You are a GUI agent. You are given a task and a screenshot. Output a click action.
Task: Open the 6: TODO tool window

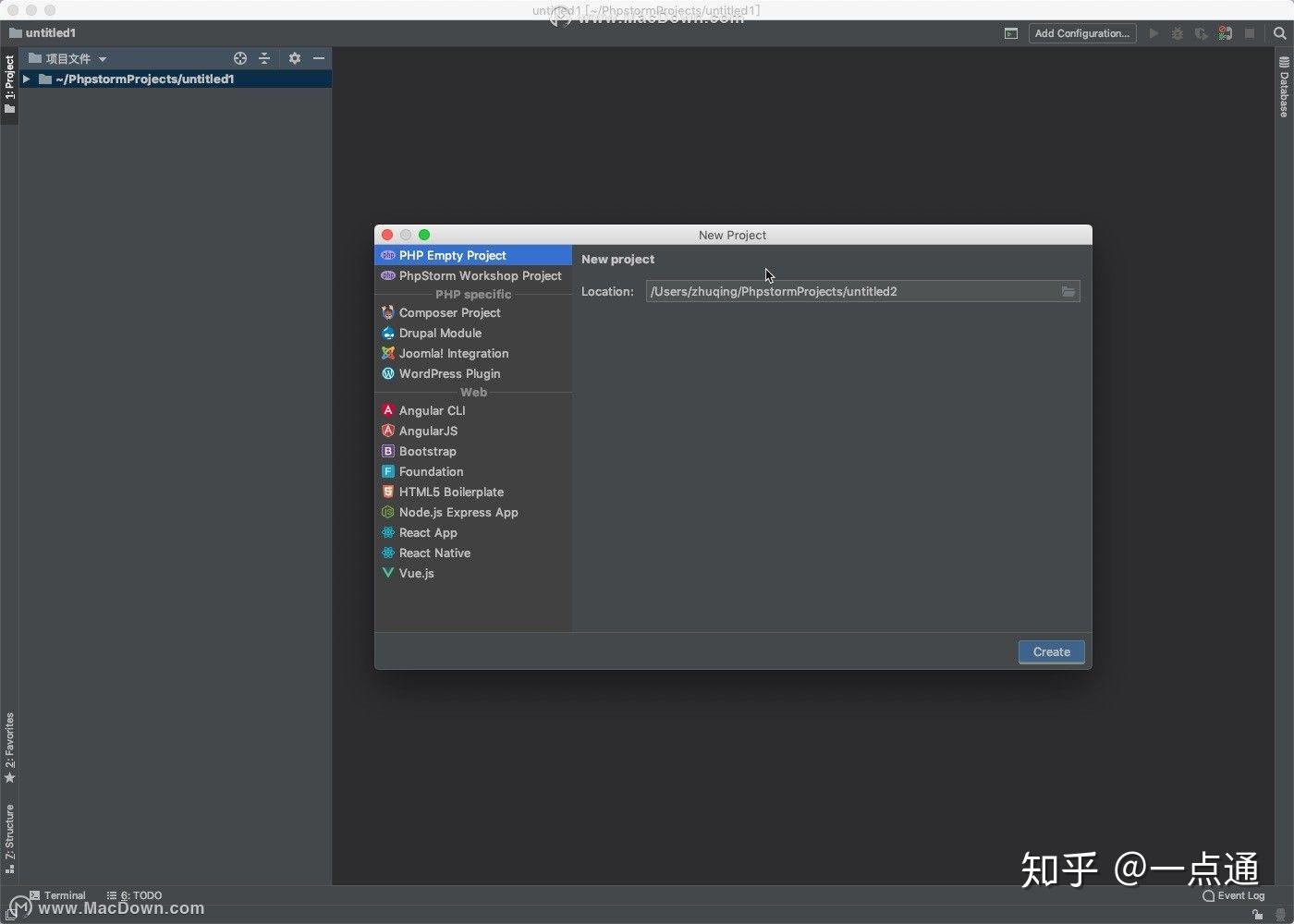(134, 895)
